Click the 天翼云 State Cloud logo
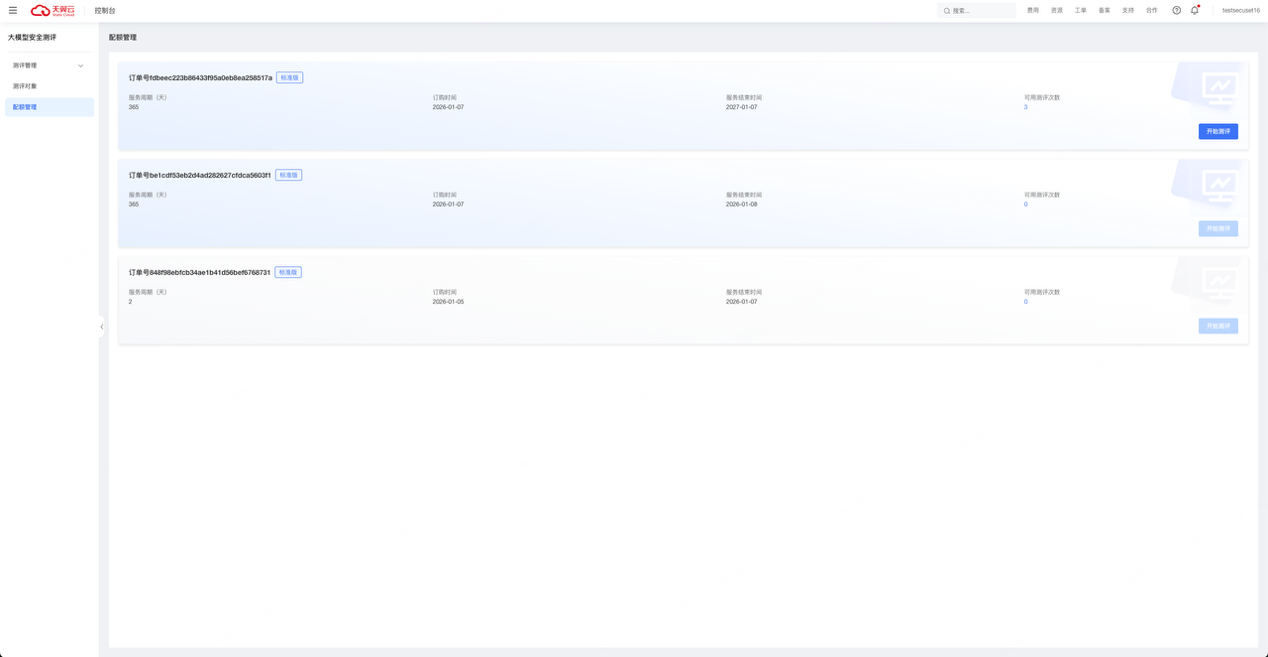This screenshot has width=1268, height=657. pyautogui.click(x=53, y=10)
